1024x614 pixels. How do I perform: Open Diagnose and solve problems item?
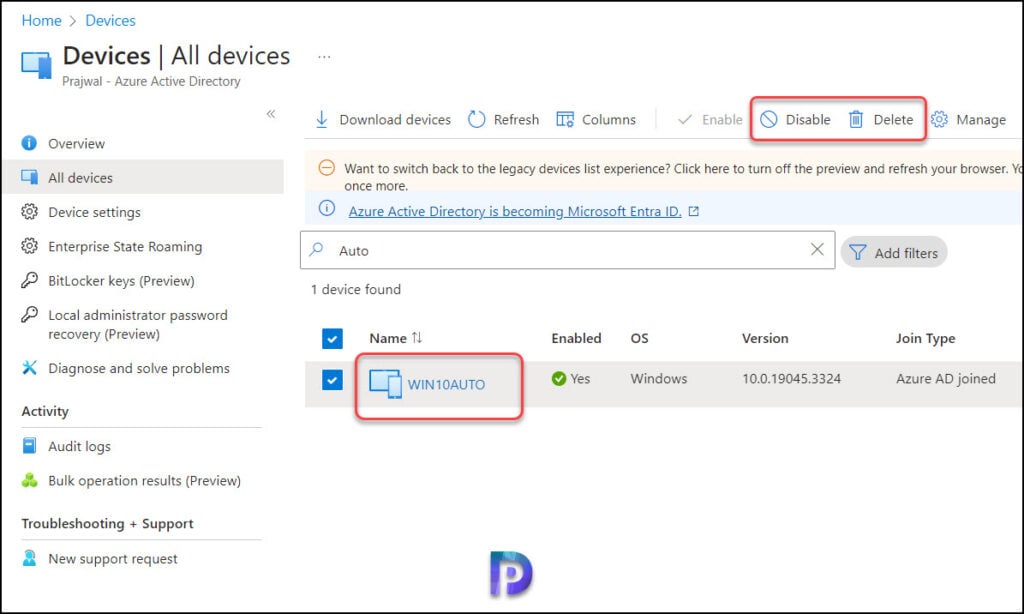138,368
